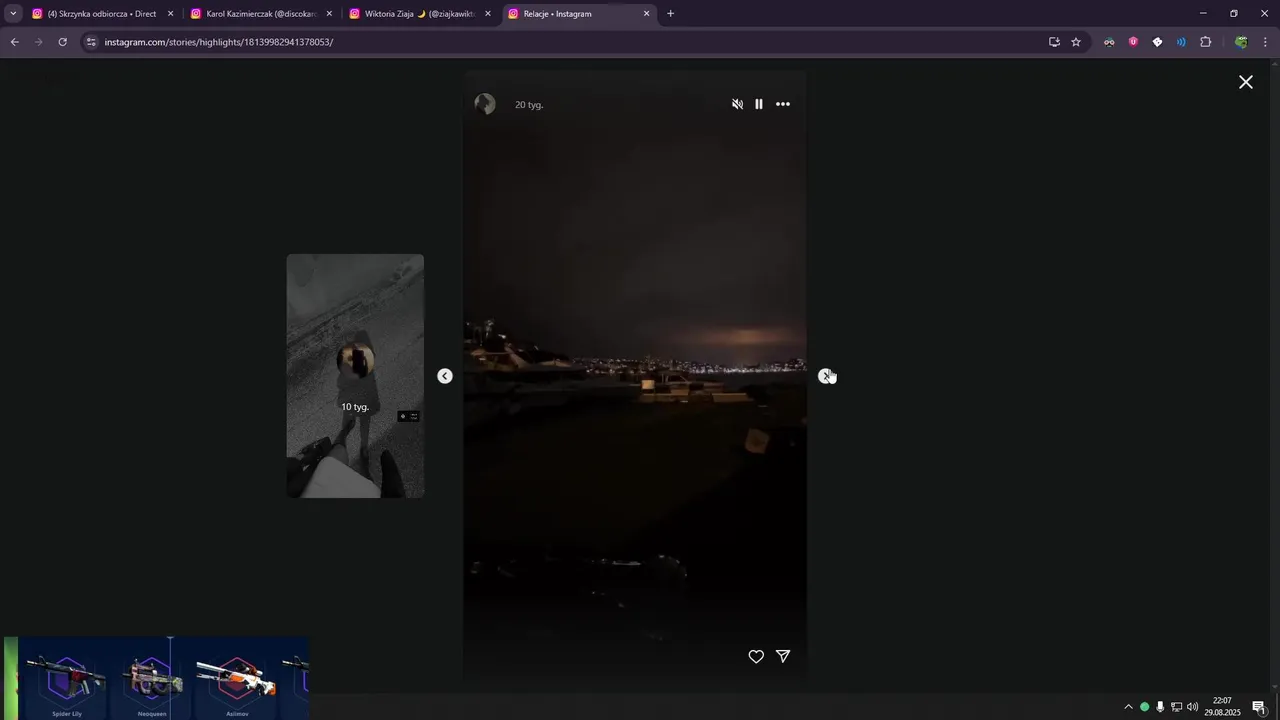
Task: Open the Windows notification center
Action: point(1259,707)
